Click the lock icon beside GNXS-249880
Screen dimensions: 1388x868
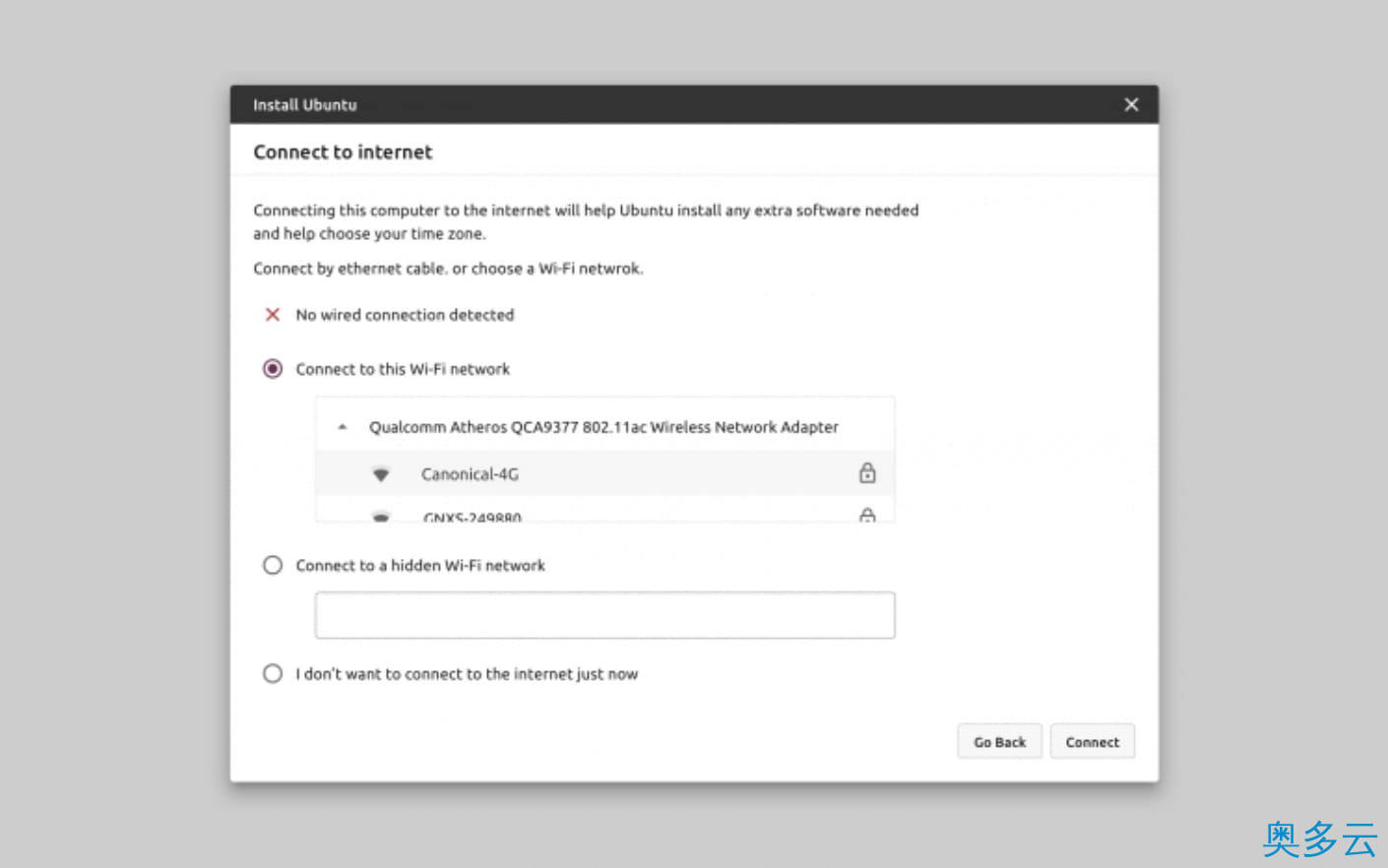click(867, 515)
